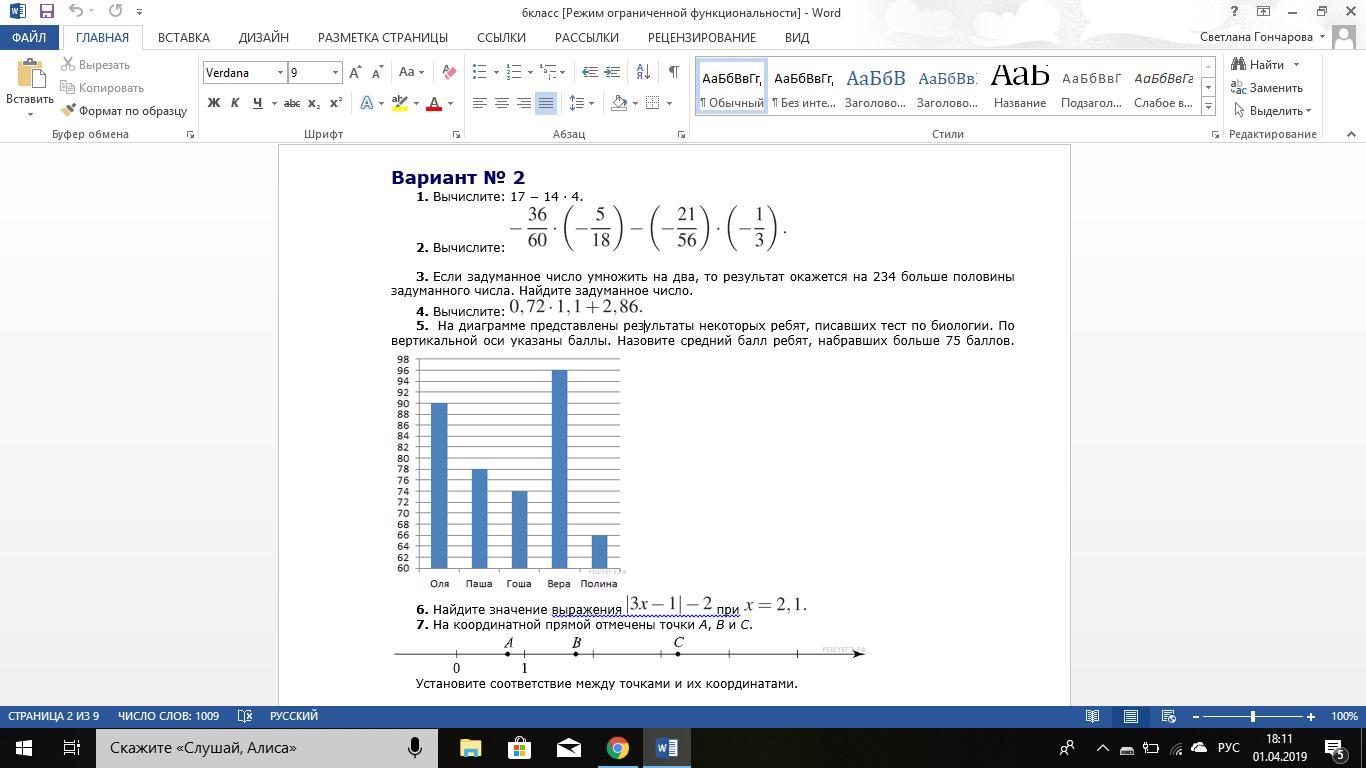This screenshot has width=1366, height=768.
Task: Click the zoom in plus button
Action: point(1310,717)
